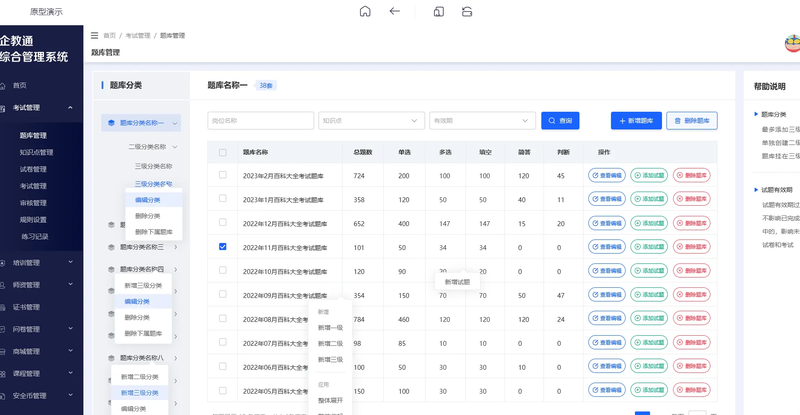The image size is (800, 415).
Task: Click the 新增题库 button
Action: (x=636, y=120)
